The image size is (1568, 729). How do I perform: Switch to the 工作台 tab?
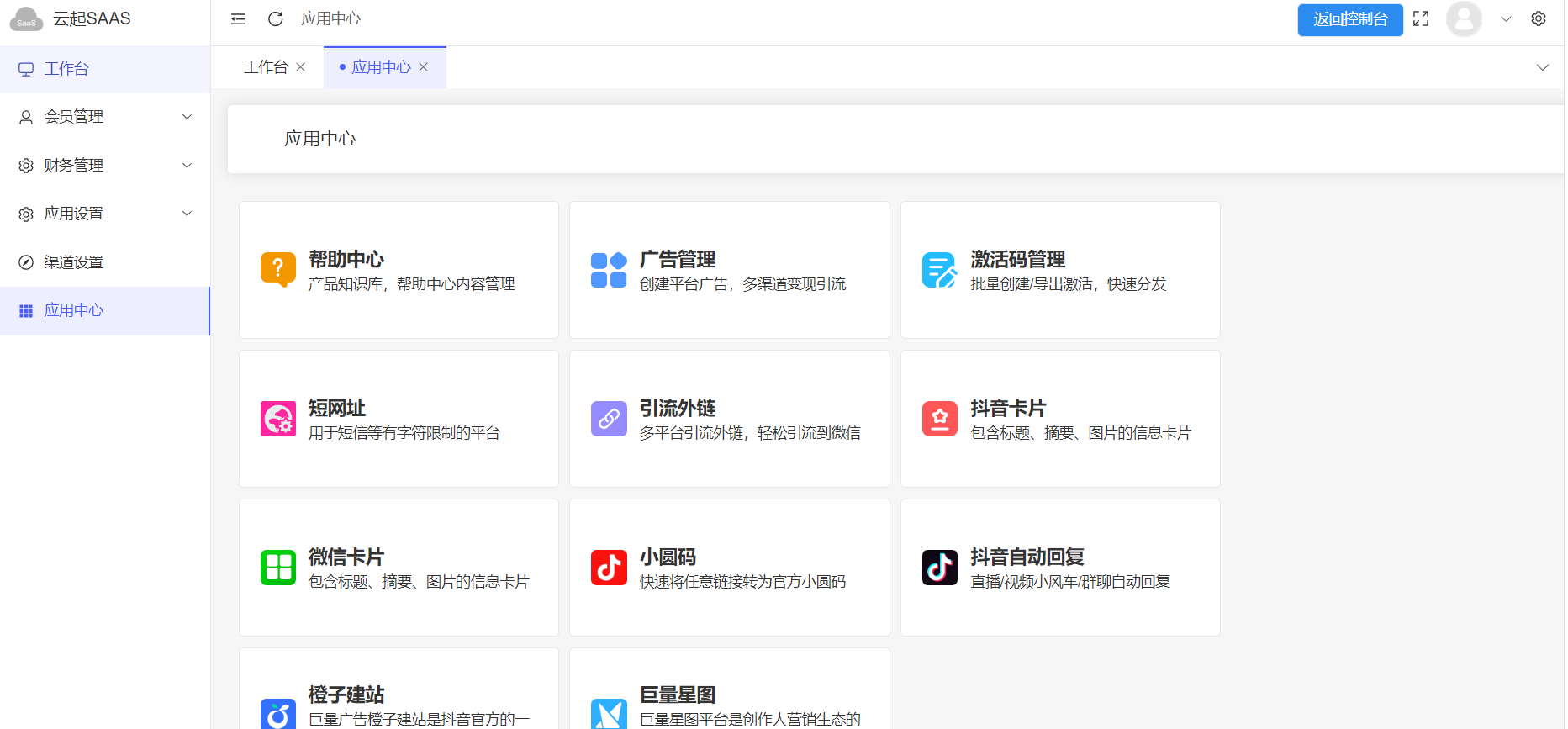pyautogui.click(x=266, y=67)
